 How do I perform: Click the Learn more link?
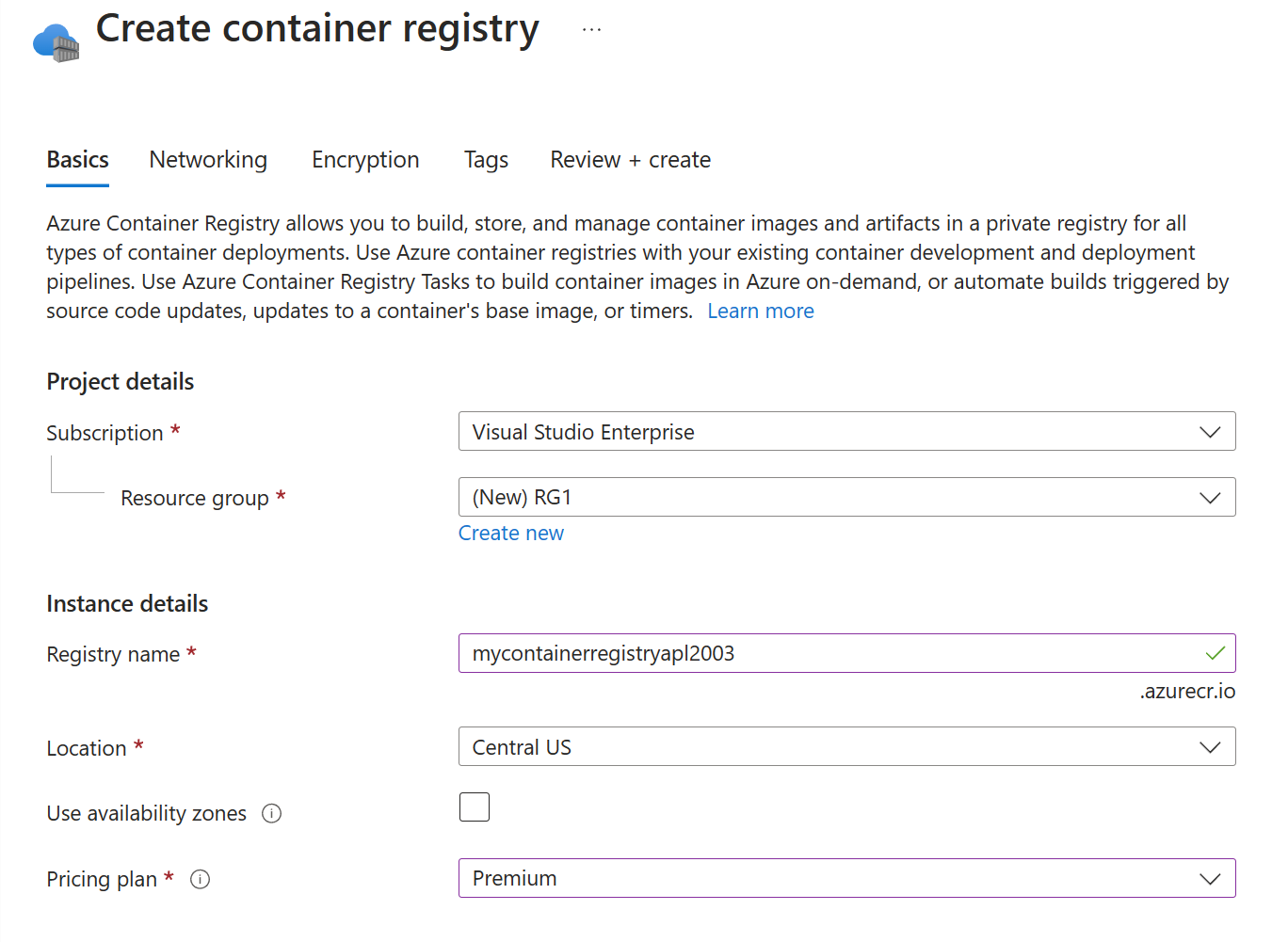click(x=760, y=311)
